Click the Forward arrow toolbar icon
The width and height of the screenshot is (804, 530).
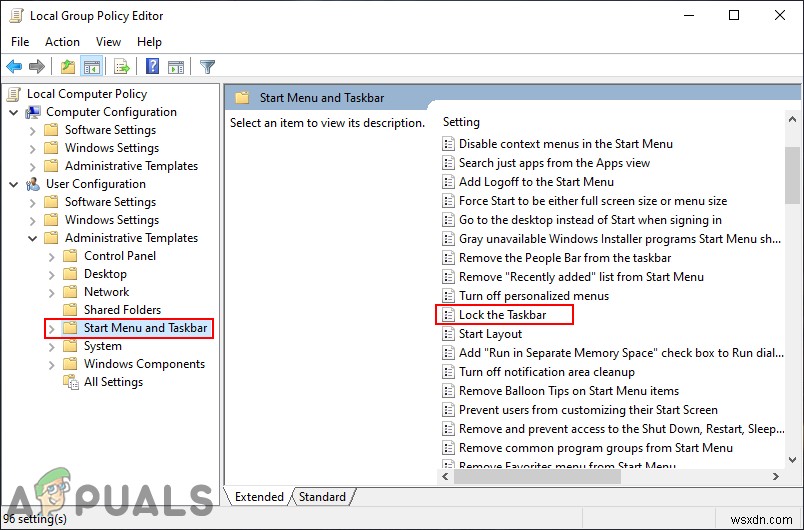pyautogui.click(x=37, y=67)
